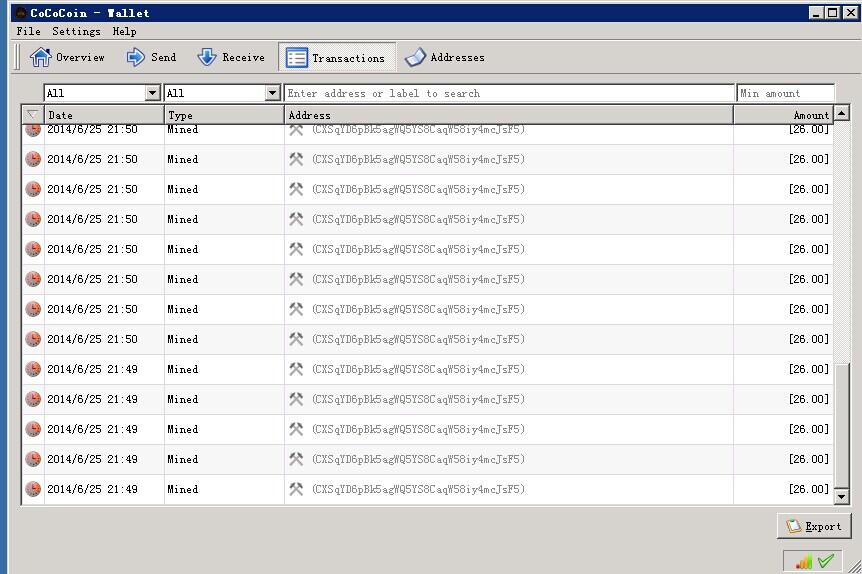Click the Transactions list icon
Image resolution: width=862 pixels, height=574 pixels.
click(297, 58)
